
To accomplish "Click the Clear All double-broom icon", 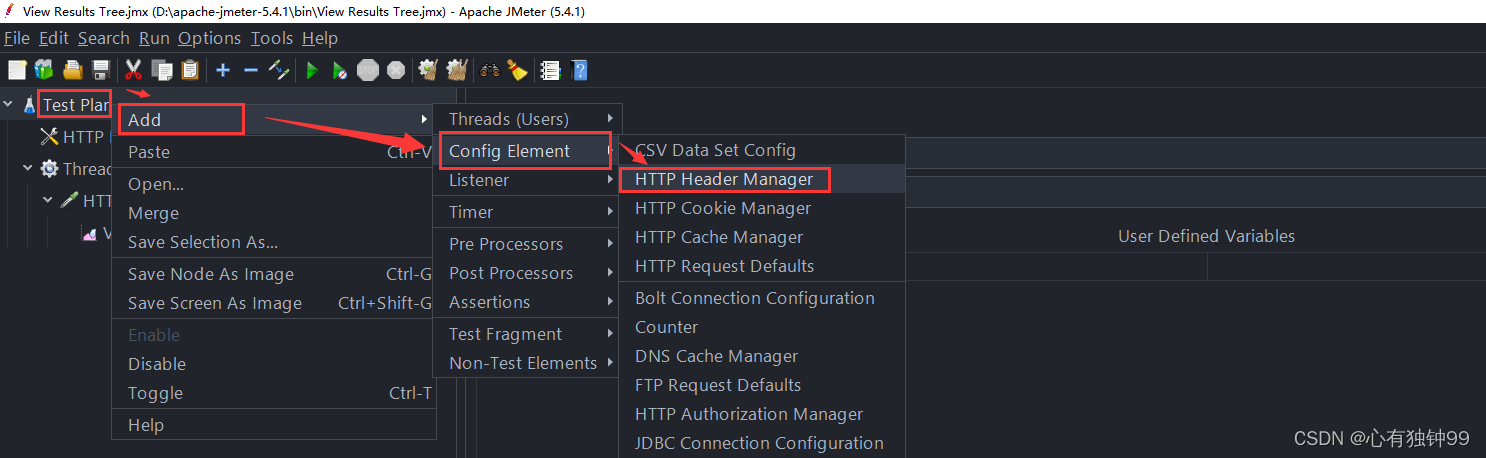I will pyautogui.click(x=457, y=70).
